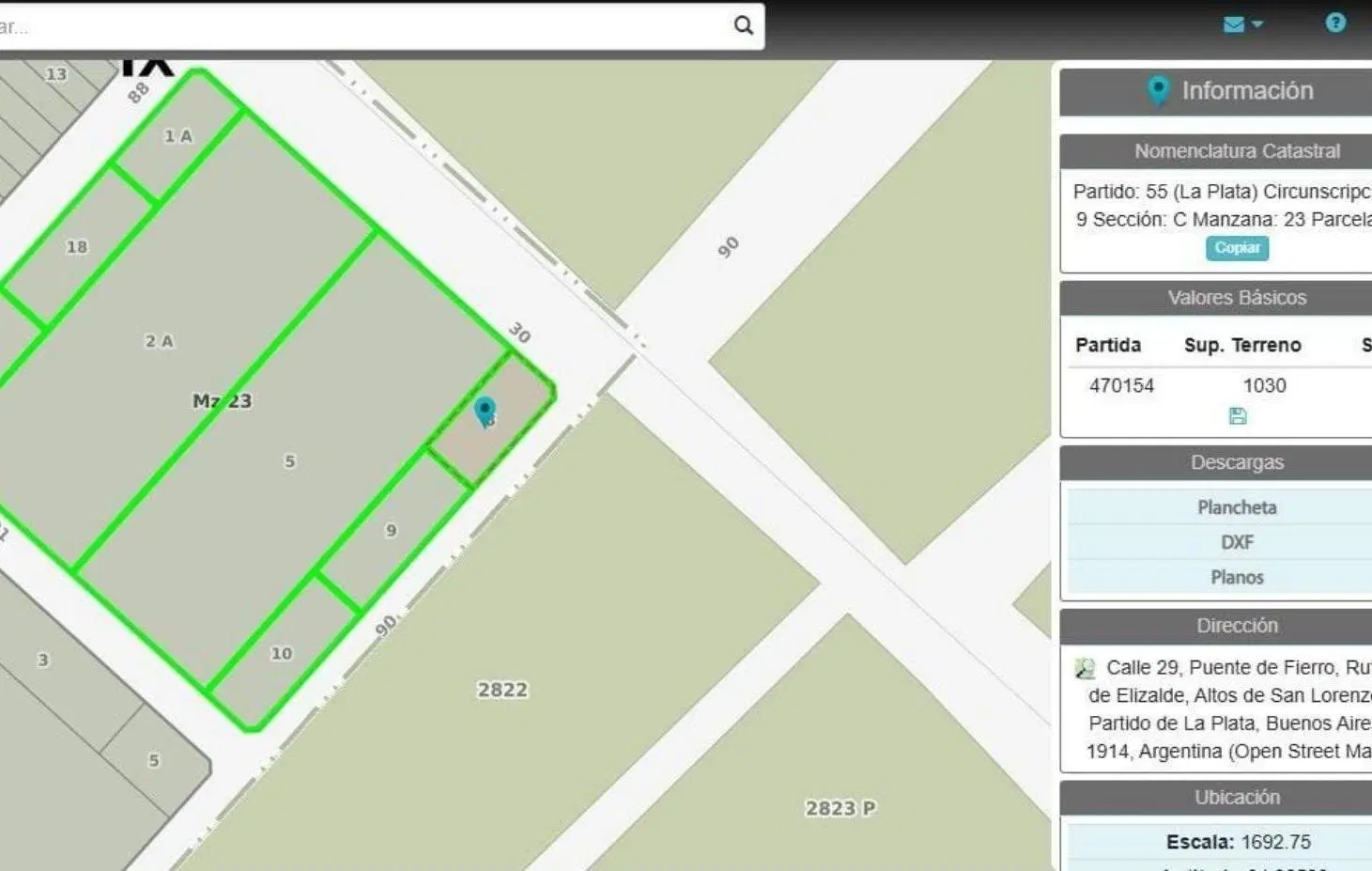Viewport: 1372px width, 871px height.
Task: Click the search magnifier icon
Action: point(743,25)
